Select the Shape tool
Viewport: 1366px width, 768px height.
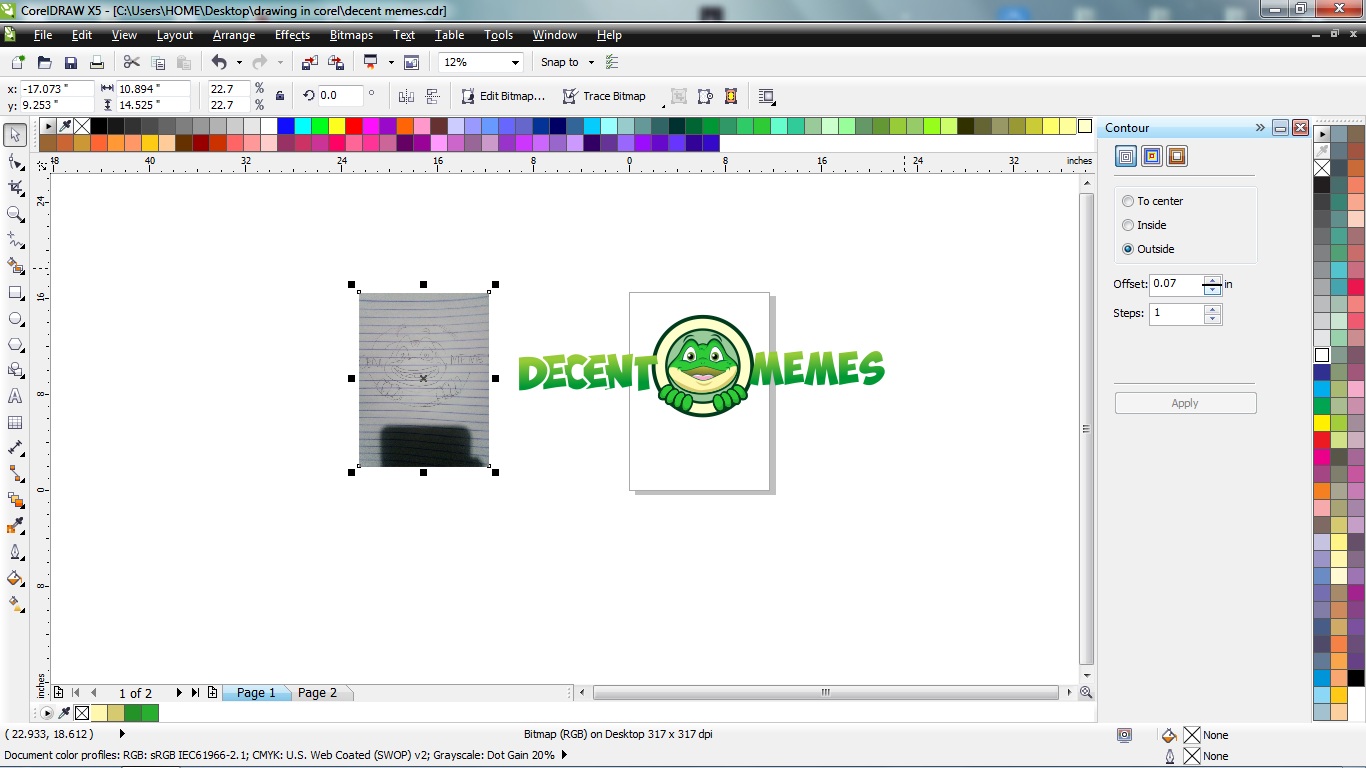15,162
